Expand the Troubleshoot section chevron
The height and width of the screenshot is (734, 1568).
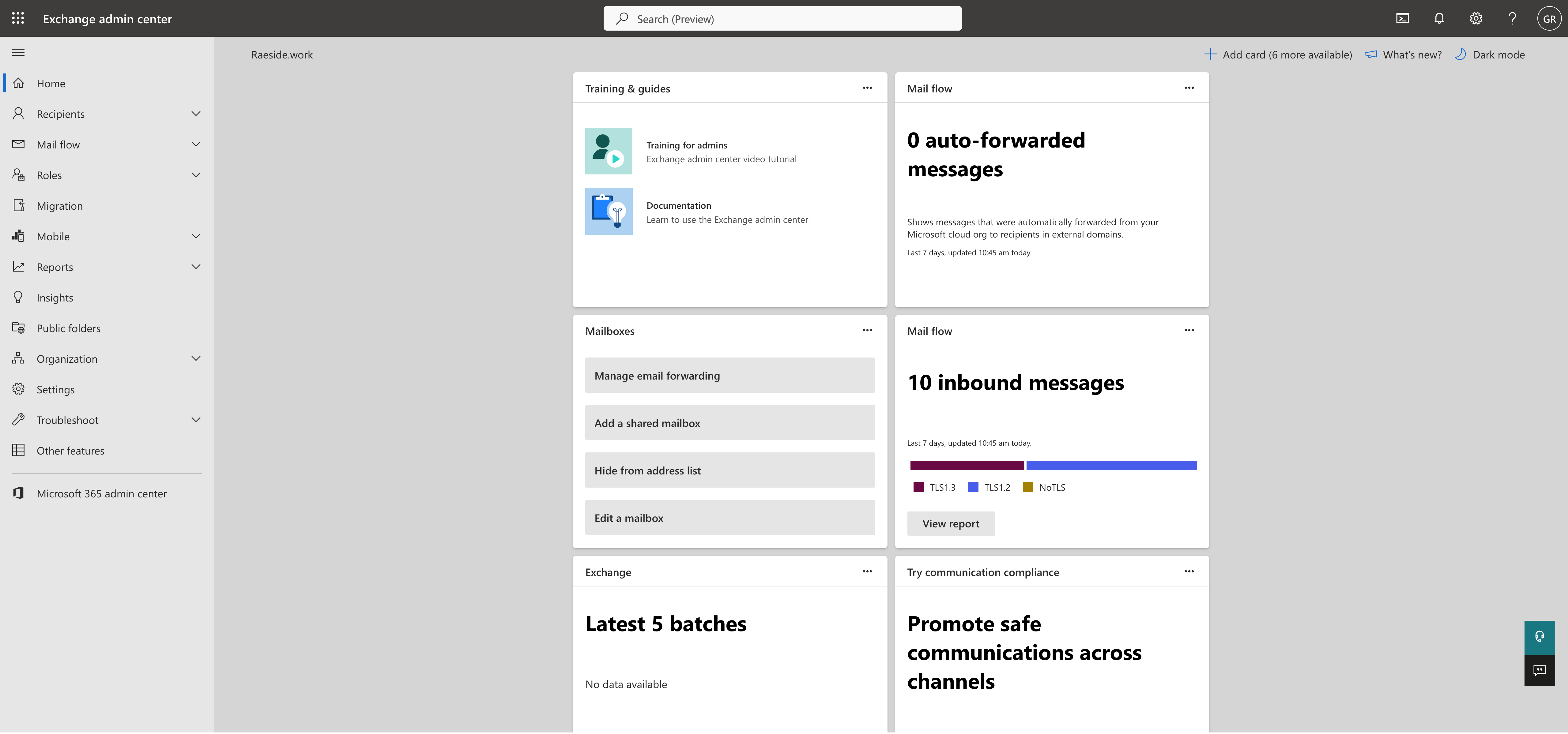[195, 420]
